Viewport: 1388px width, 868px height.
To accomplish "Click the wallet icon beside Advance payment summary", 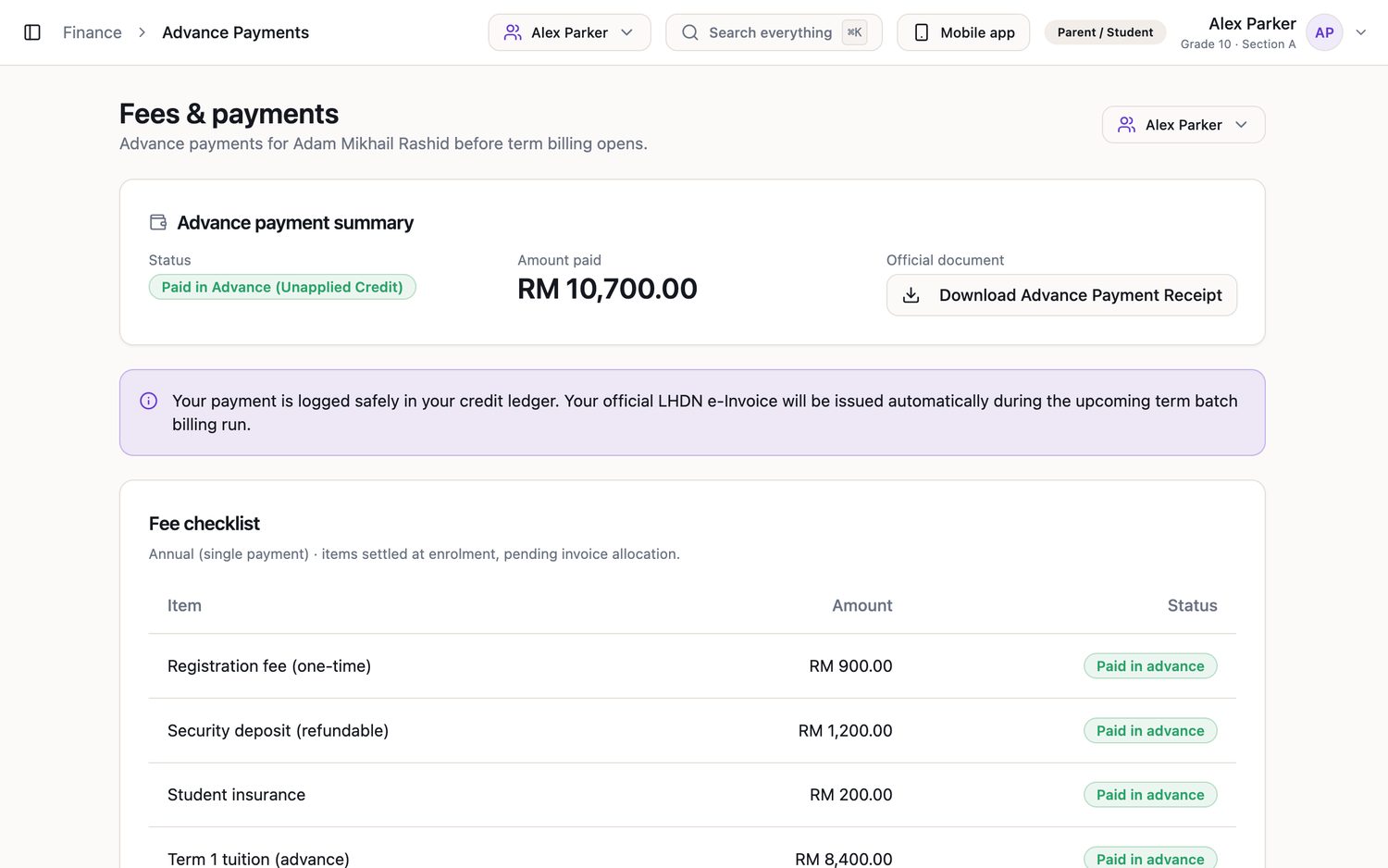I will [158, 222].
